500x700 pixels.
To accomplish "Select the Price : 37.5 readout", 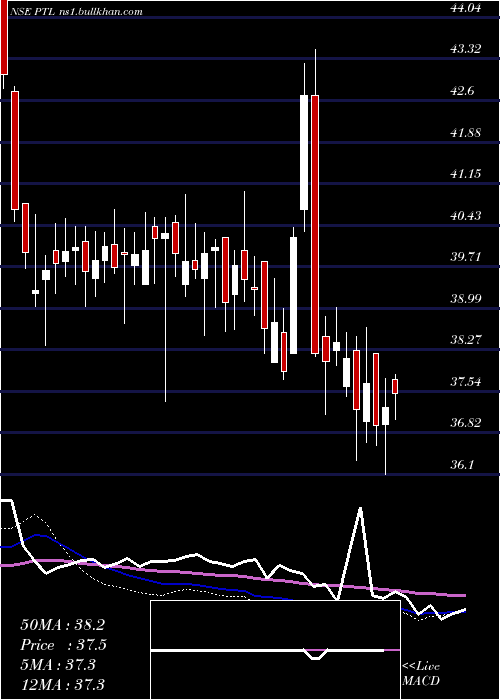I will pyautogui.click(x=63, y=645).
